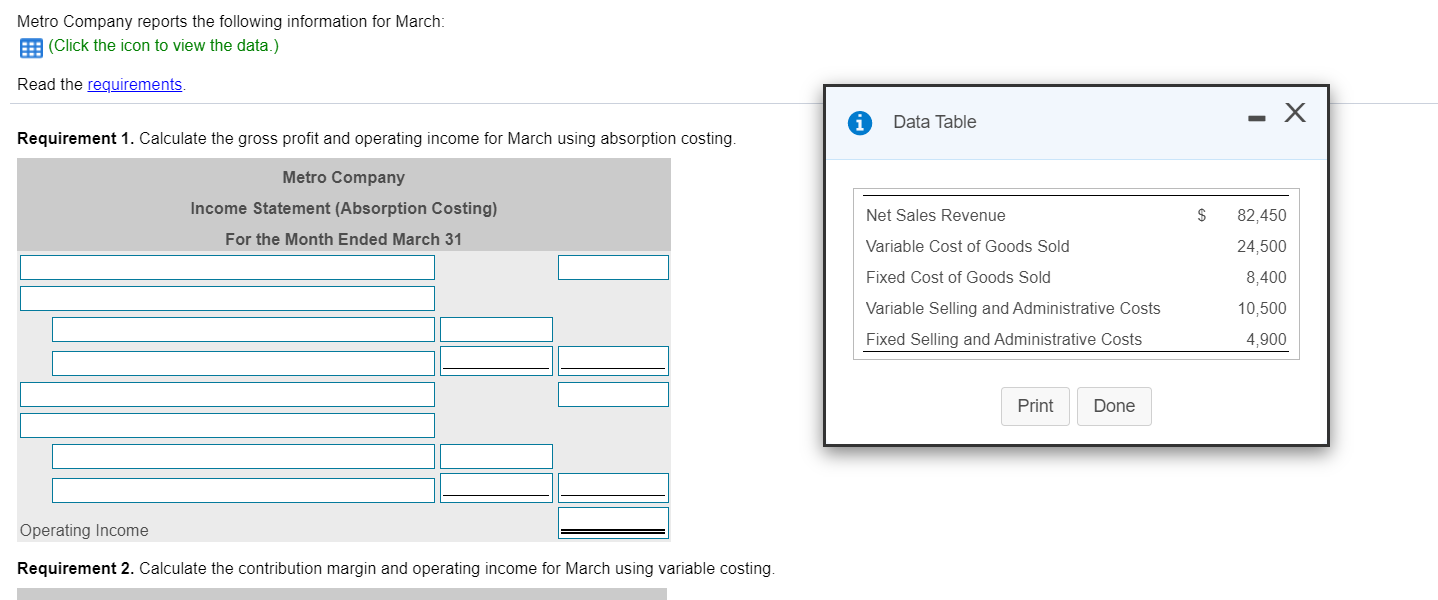The width and height of the screenshot is (1438, 600).
Task: Select the first account title field of the statement
Action: point(227,267)
